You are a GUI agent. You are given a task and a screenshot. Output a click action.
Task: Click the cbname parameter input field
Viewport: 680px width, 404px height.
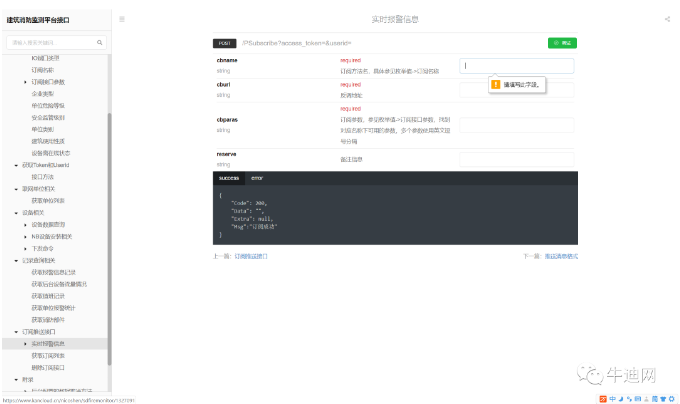click(x=517, y=66)
